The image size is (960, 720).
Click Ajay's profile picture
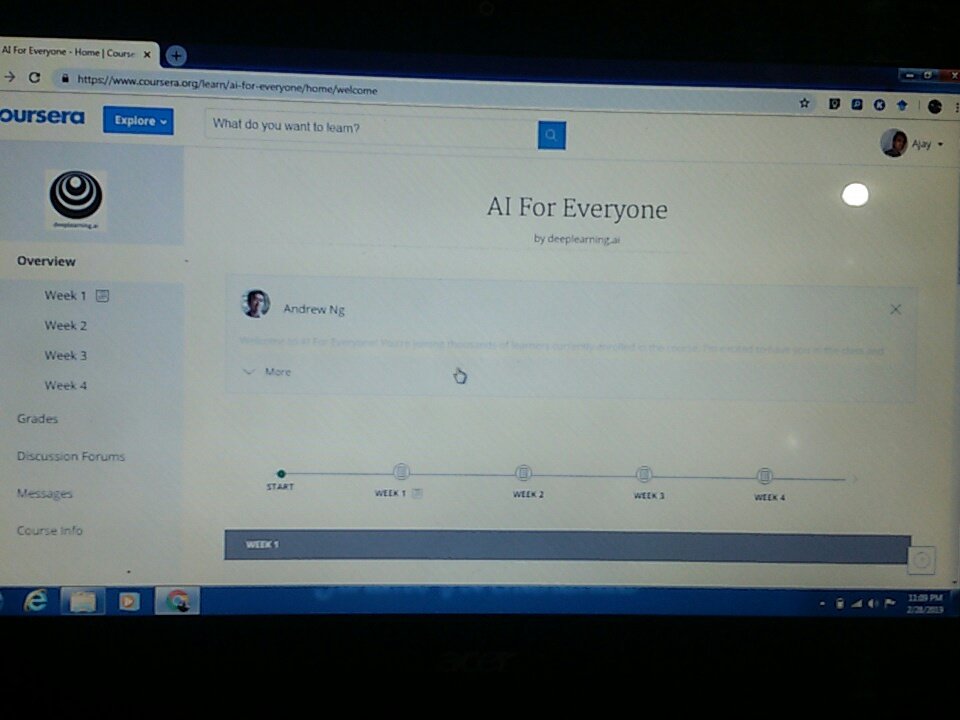coord(894,143)
